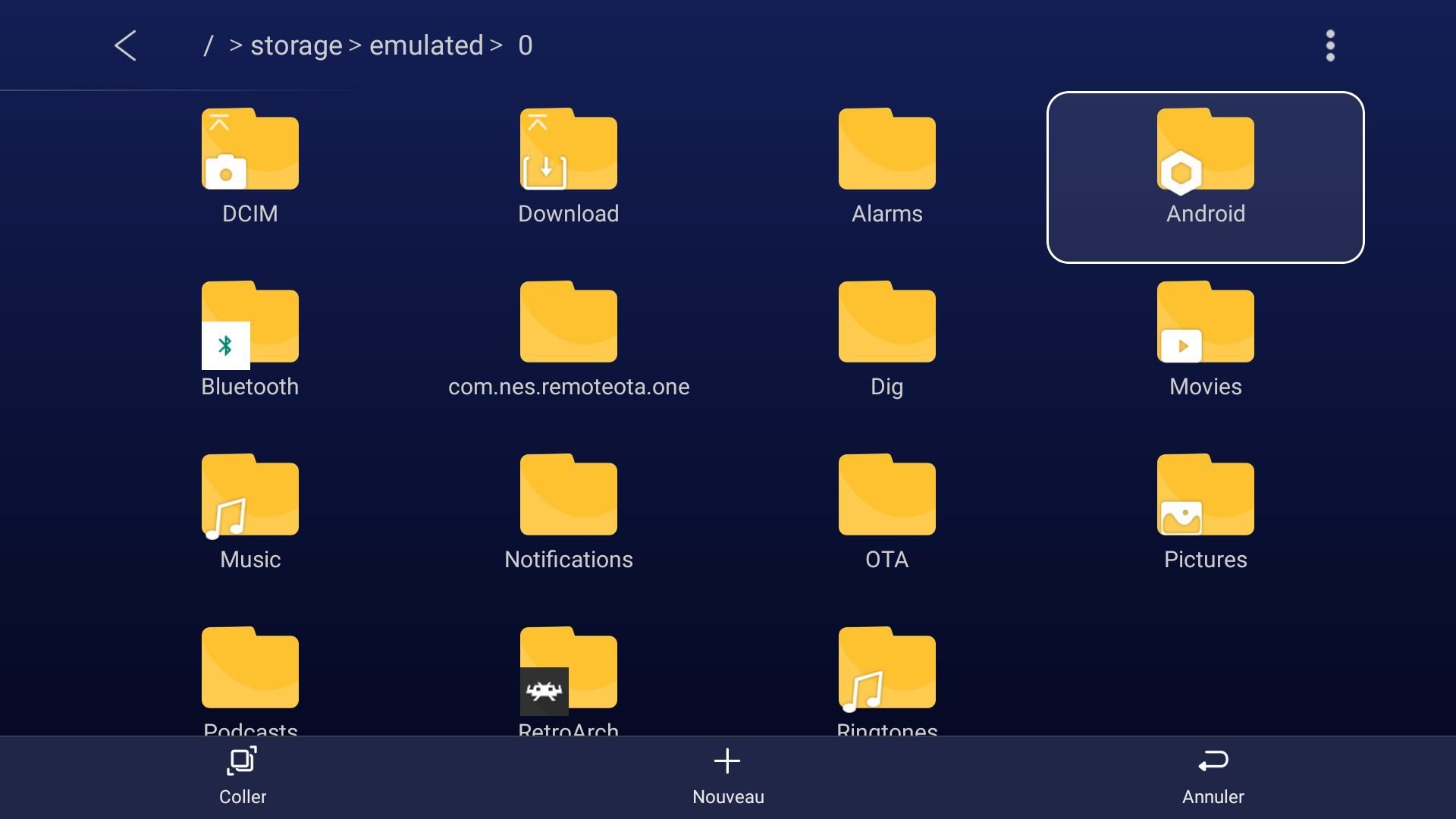This screenshot has height=819, width=1456.
Task: Click the OTA folder name label
Action: [887, 560]
